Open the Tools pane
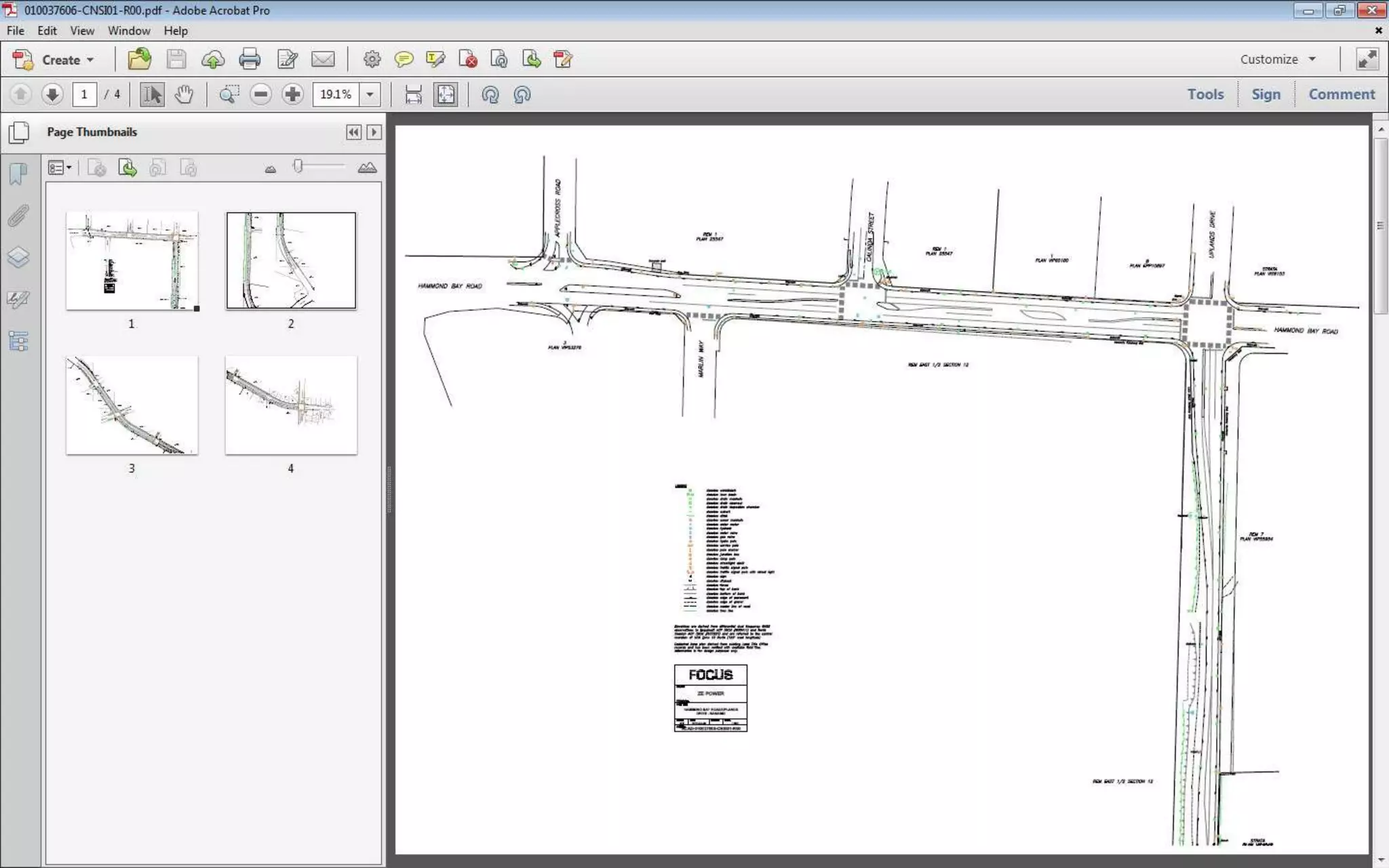Viewport: 1389px width, 868px height. click(x=1205, y=94)
